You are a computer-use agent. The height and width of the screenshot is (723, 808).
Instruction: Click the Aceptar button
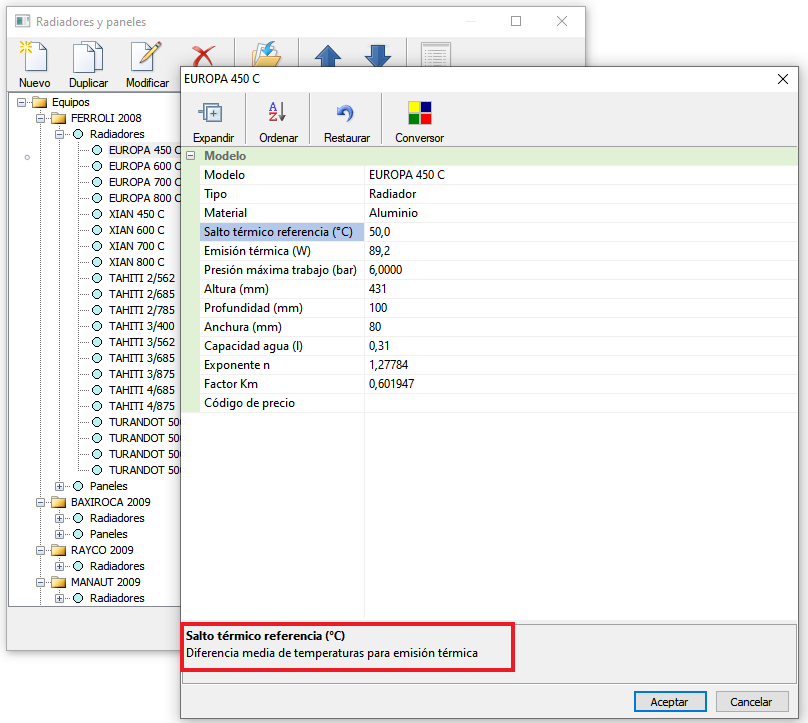pyautogui.click(x=669, y=701)
